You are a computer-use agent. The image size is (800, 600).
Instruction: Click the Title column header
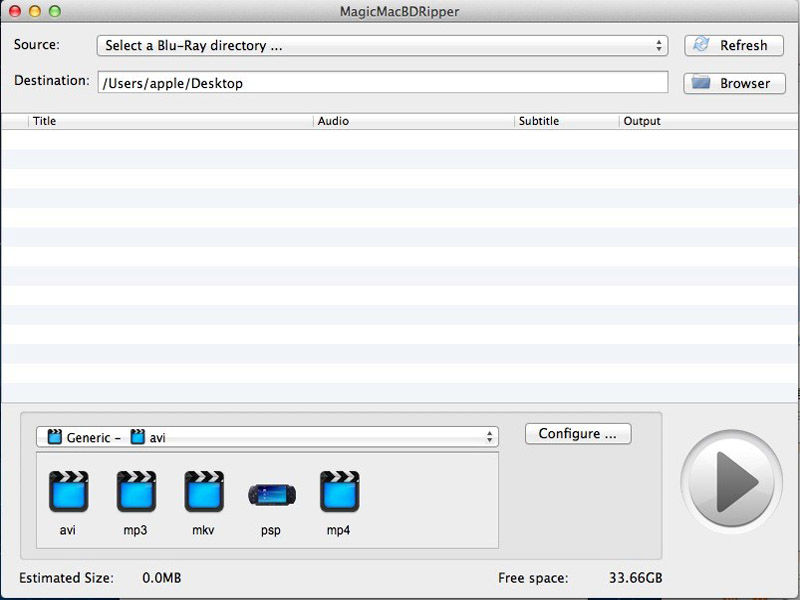pos(170,121)
